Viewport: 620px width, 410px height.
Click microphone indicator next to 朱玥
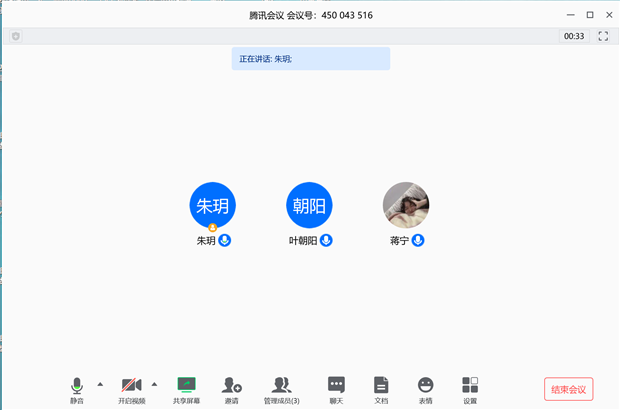[225, 240]
